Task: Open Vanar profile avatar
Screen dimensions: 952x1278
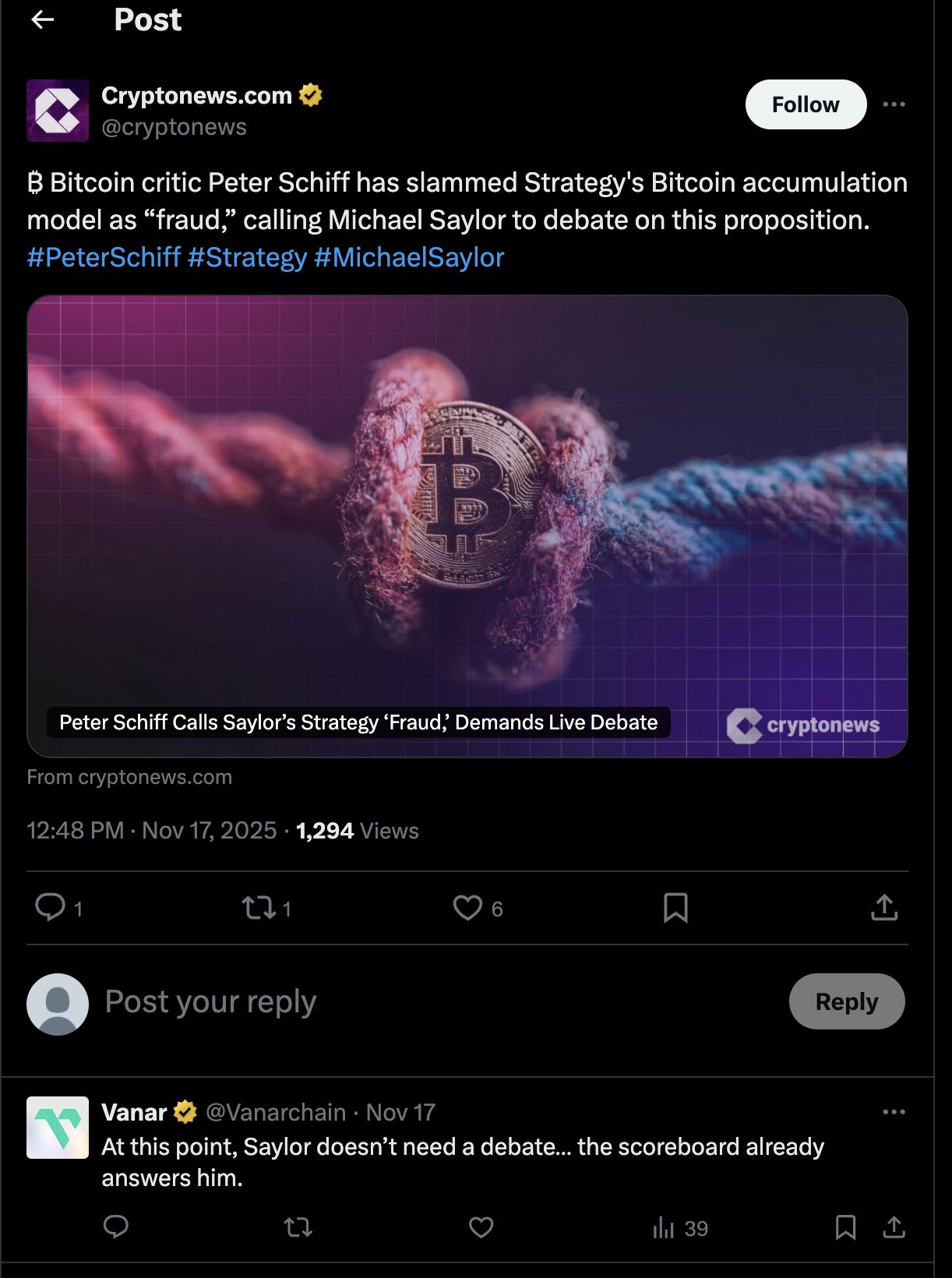Action: point(58,1128)
